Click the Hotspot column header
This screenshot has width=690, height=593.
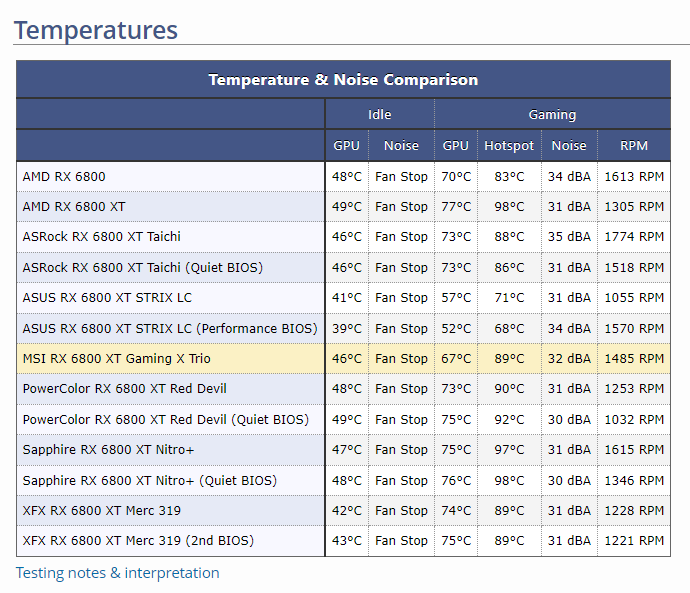click(509, 145)
